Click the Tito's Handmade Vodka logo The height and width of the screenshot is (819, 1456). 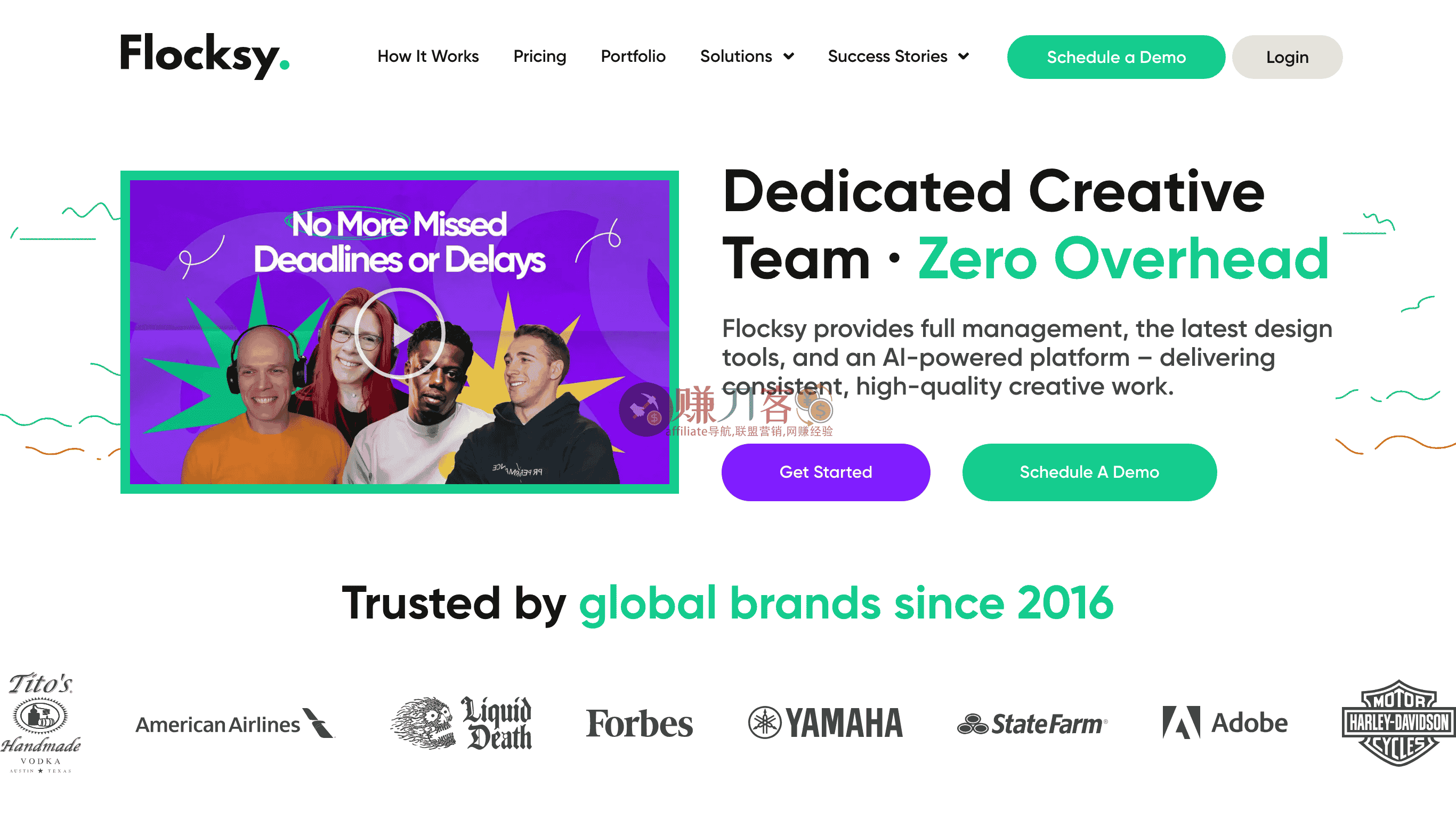click(41, 722)
